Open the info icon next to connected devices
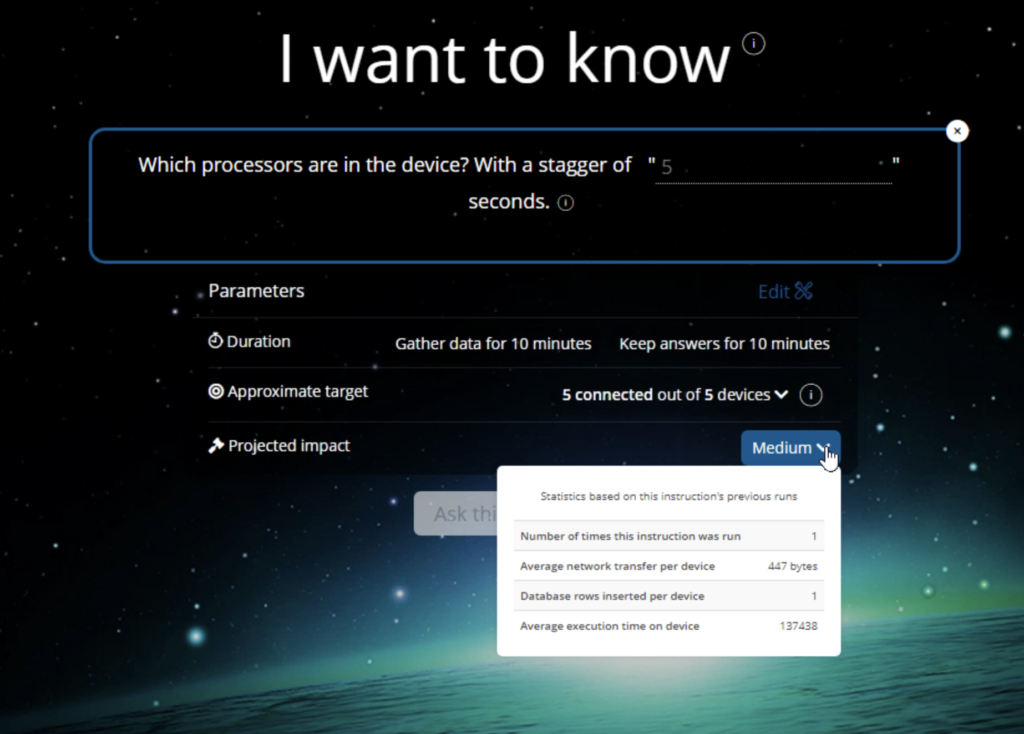Image resolution: width=1024 pixels, height=734 pixels. [810, 394]
